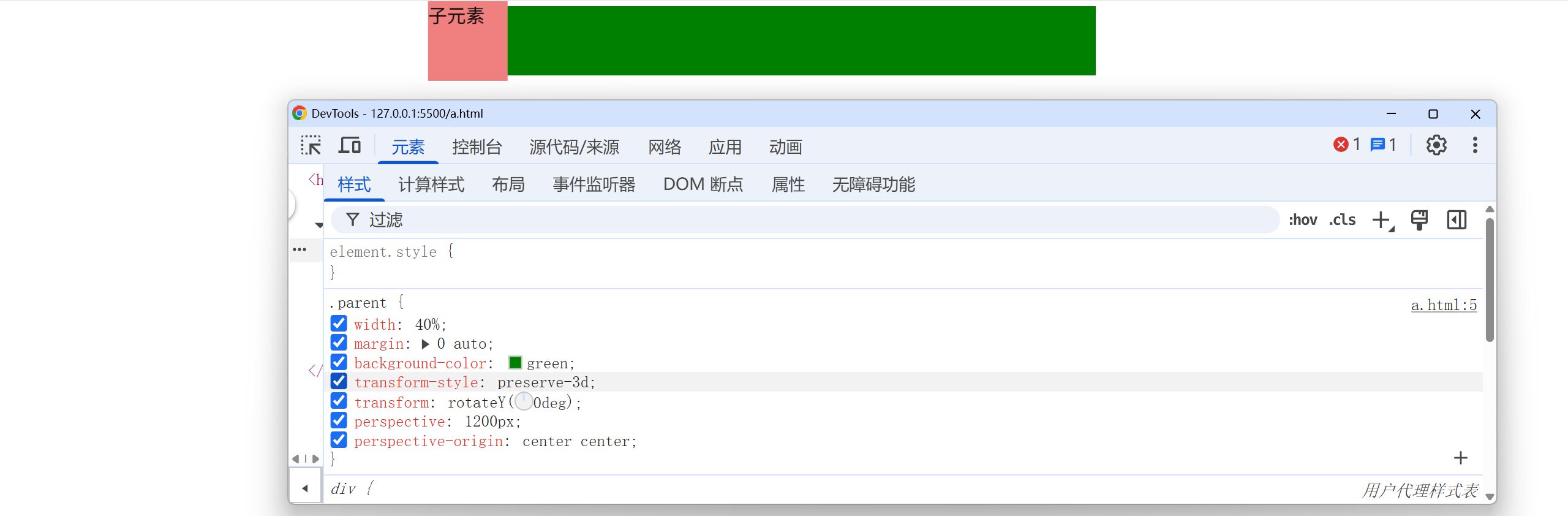Viewport: 1568px width, 516px height.
Task: Open the 计算样式 (Computed) sub-tab
Action: click(431, 184)
